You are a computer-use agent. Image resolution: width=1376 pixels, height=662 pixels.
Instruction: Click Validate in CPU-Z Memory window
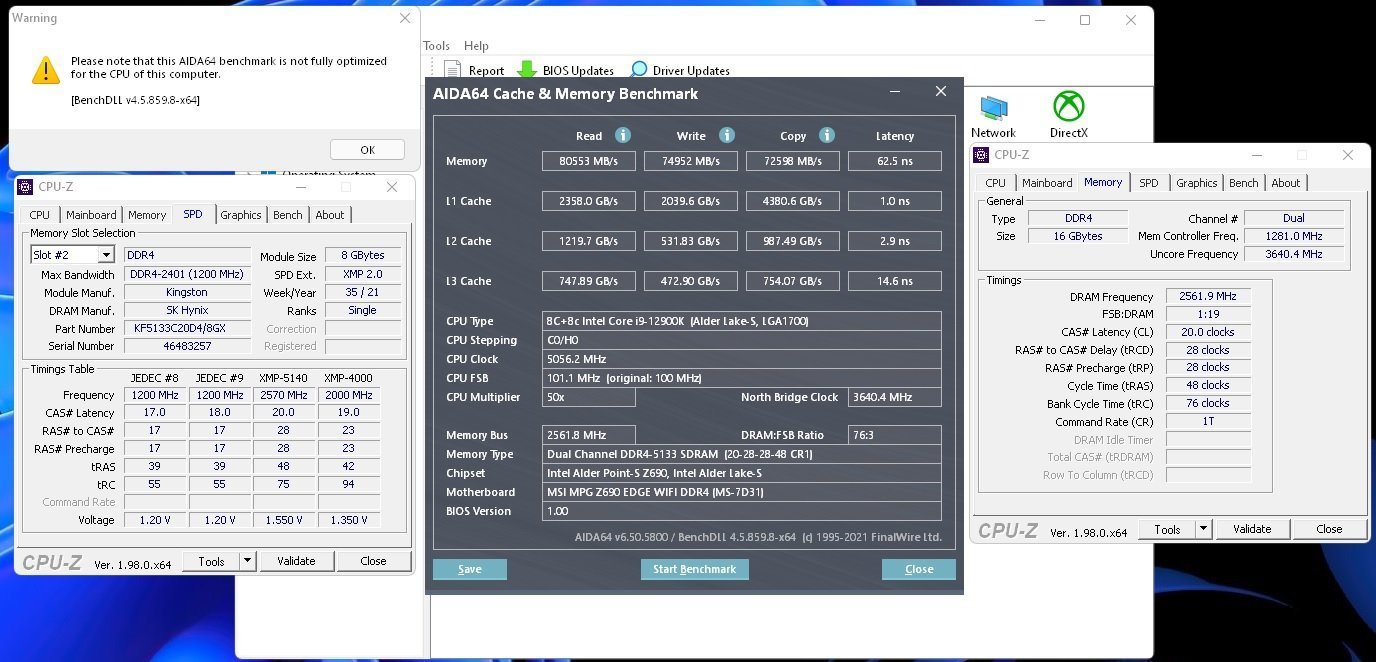1252,529
